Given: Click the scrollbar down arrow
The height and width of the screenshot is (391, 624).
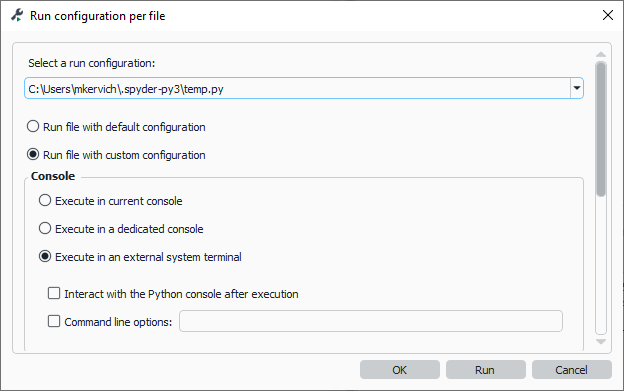Looking at the screenshot, I should 601,342.
